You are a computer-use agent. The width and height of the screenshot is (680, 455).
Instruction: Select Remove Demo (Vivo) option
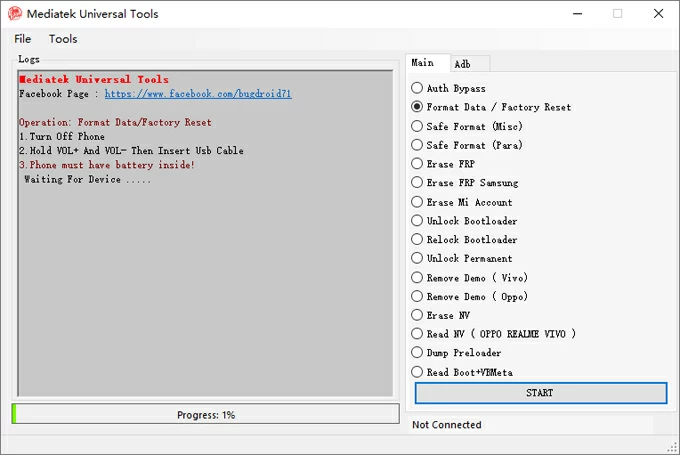point(418,278)
